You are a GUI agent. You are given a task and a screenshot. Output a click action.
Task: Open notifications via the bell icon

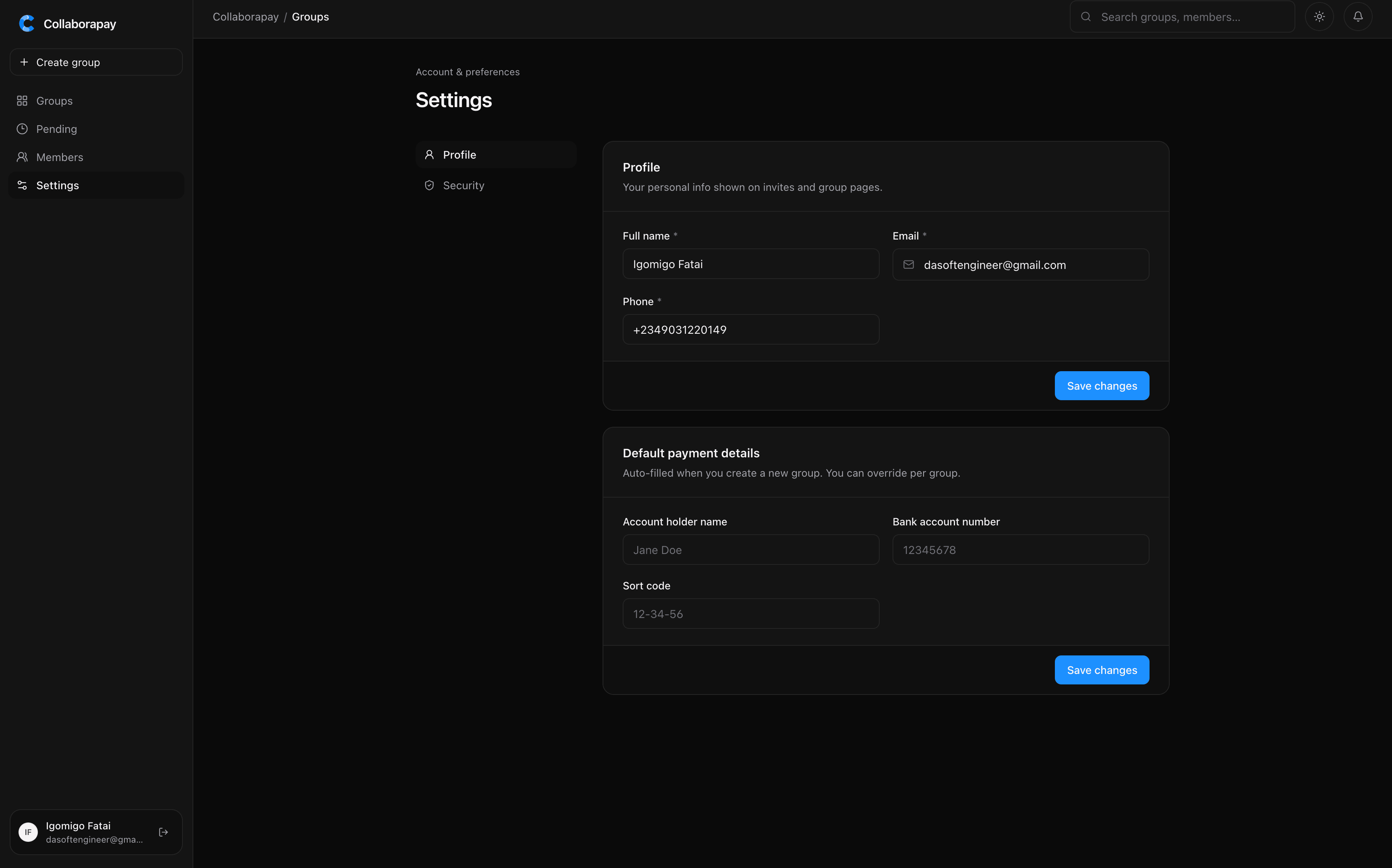1357,17
